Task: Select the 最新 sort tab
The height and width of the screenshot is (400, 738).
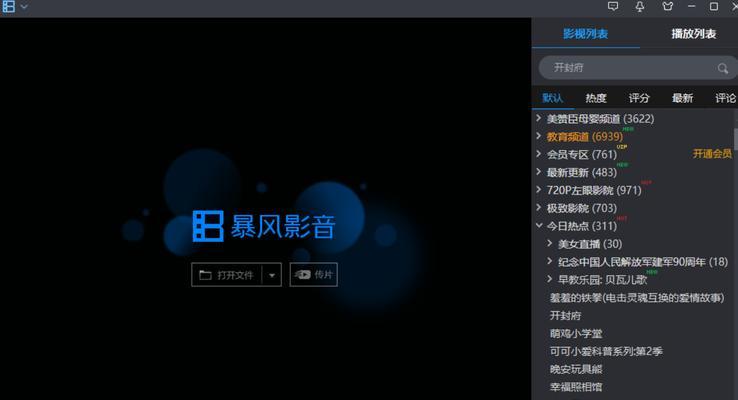Action: [x=682, y=98]
